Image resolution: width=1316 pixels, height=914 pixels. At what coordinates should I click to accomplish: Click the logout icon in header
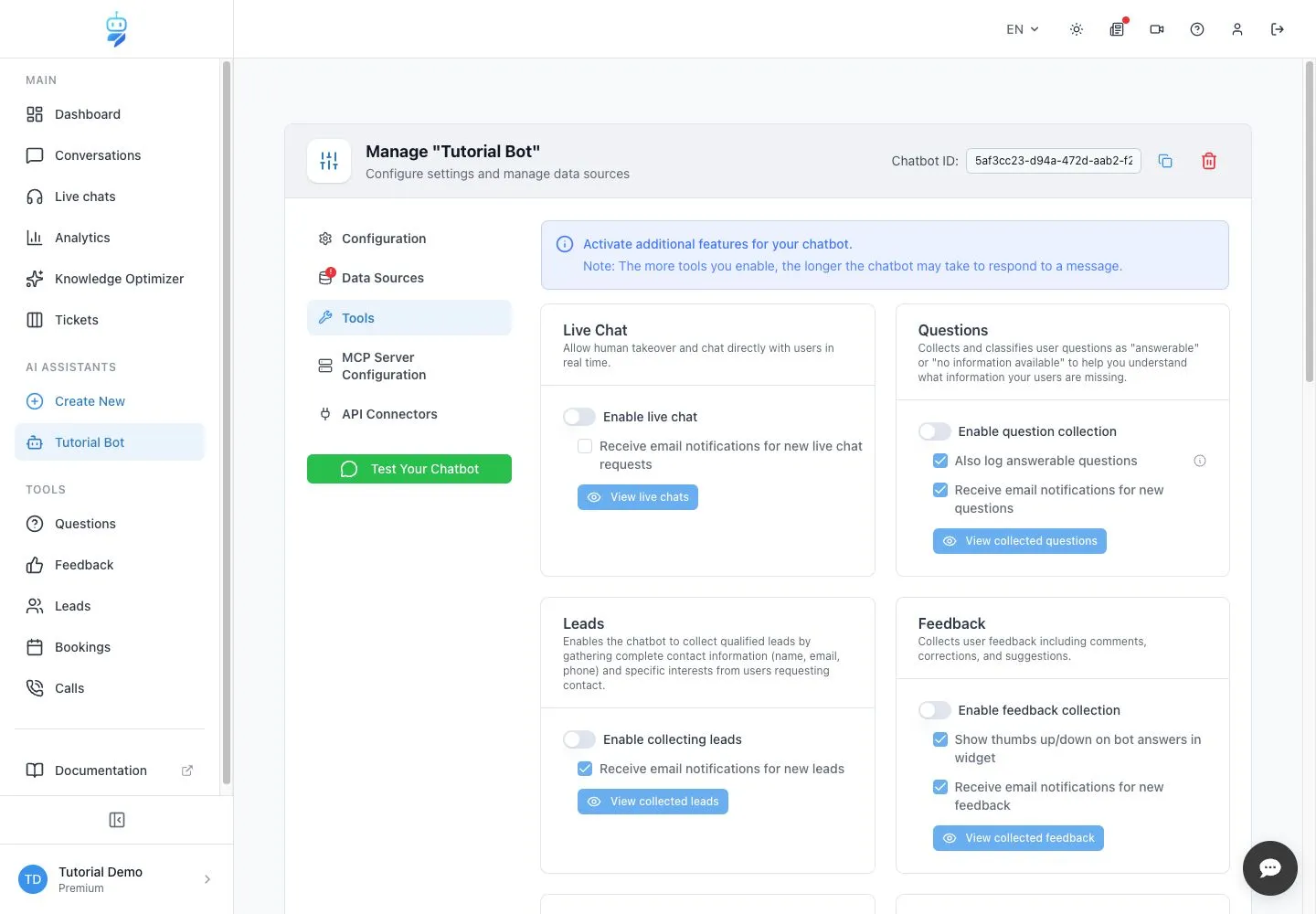(x=1278, y=29)
